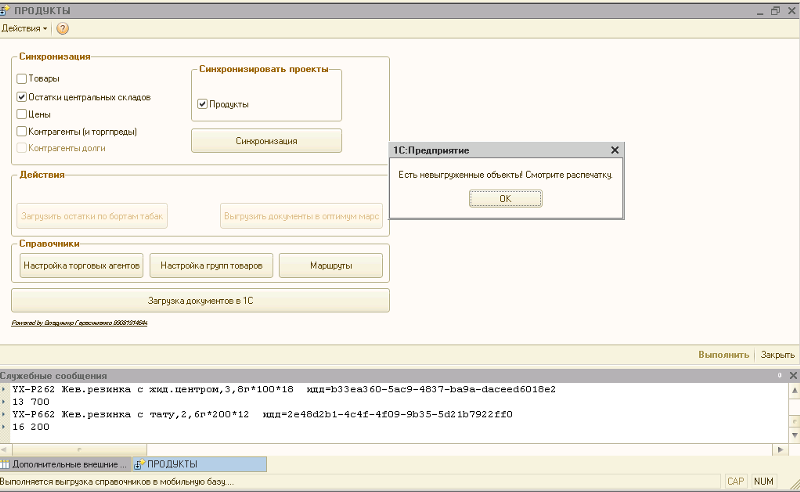Select message line YX-P262 Жев.резинка
This screenshot has height=492, width=800.
point(284,389)
